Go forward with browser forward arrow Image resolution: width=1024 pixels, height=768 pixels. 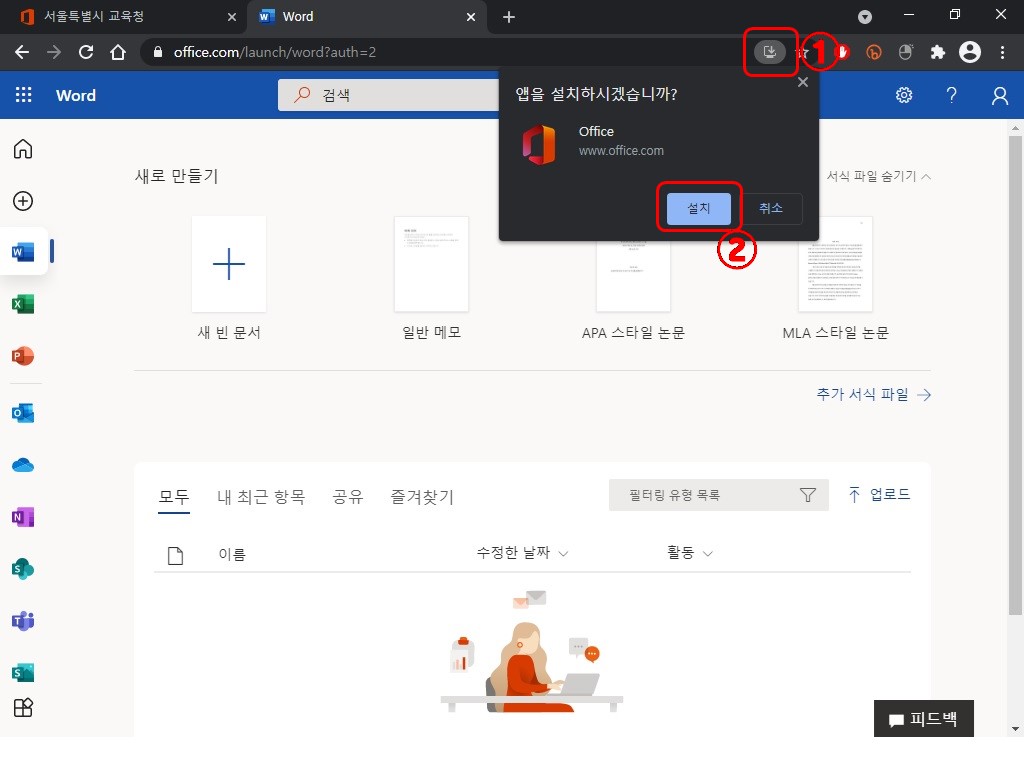(x=54, y=52)
